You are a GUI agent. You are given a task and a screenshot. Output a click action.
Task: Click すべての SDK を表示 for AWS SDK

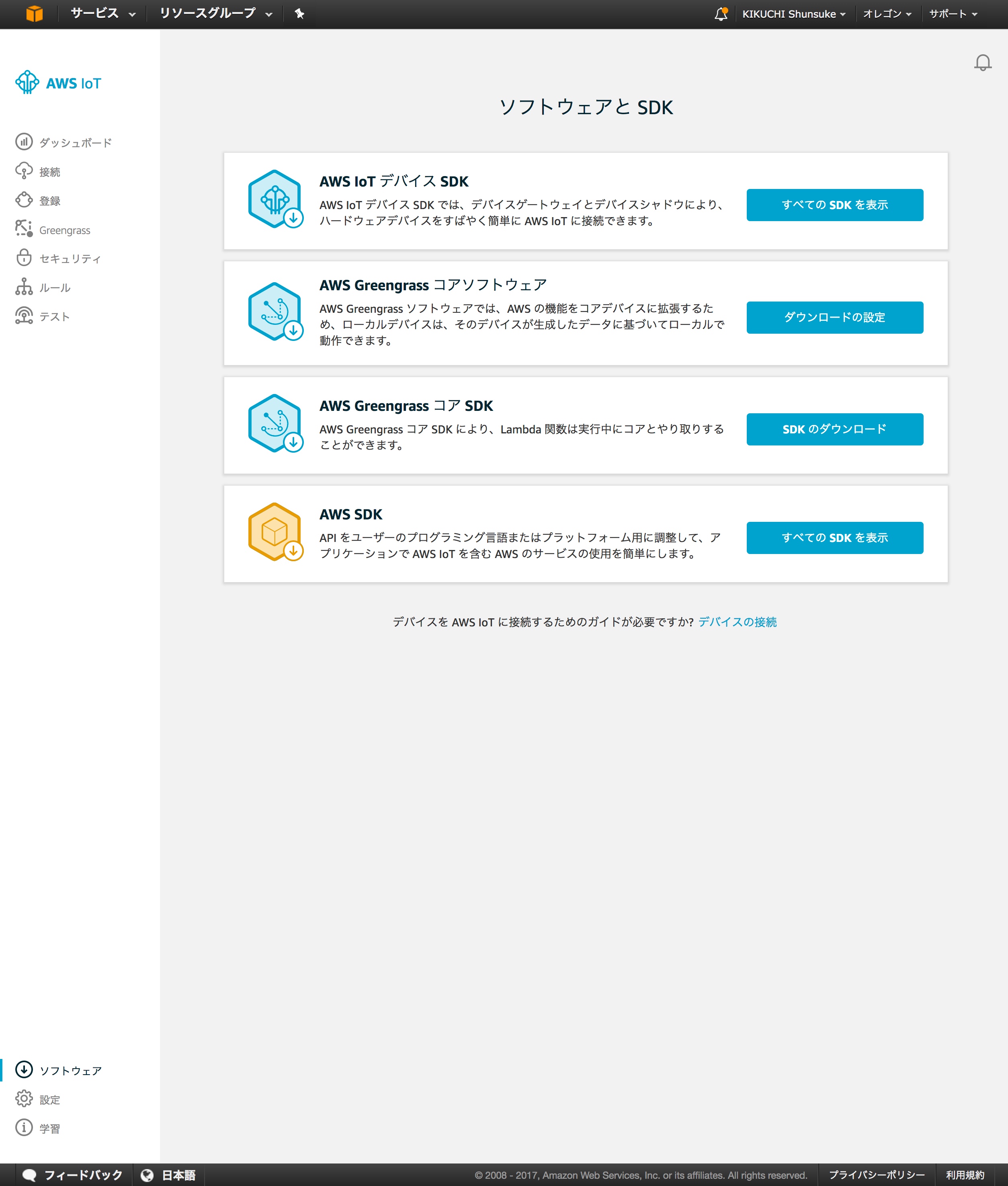pos(834,537)
